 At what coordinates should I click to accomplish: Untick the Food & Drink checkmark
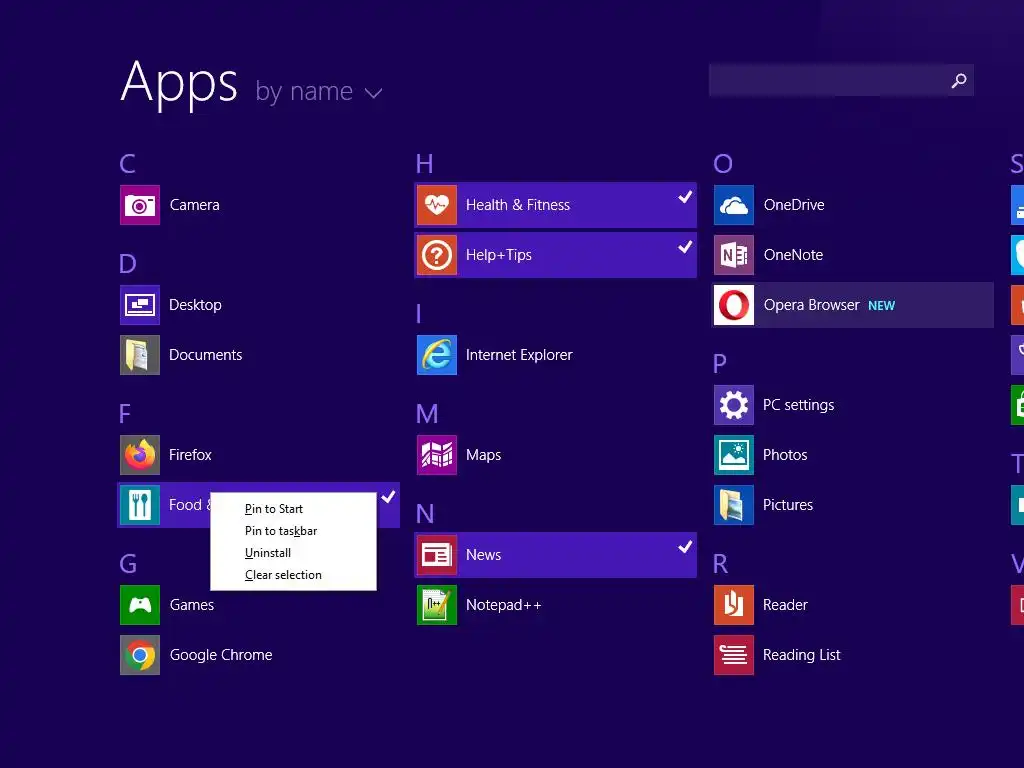(389, 497)
